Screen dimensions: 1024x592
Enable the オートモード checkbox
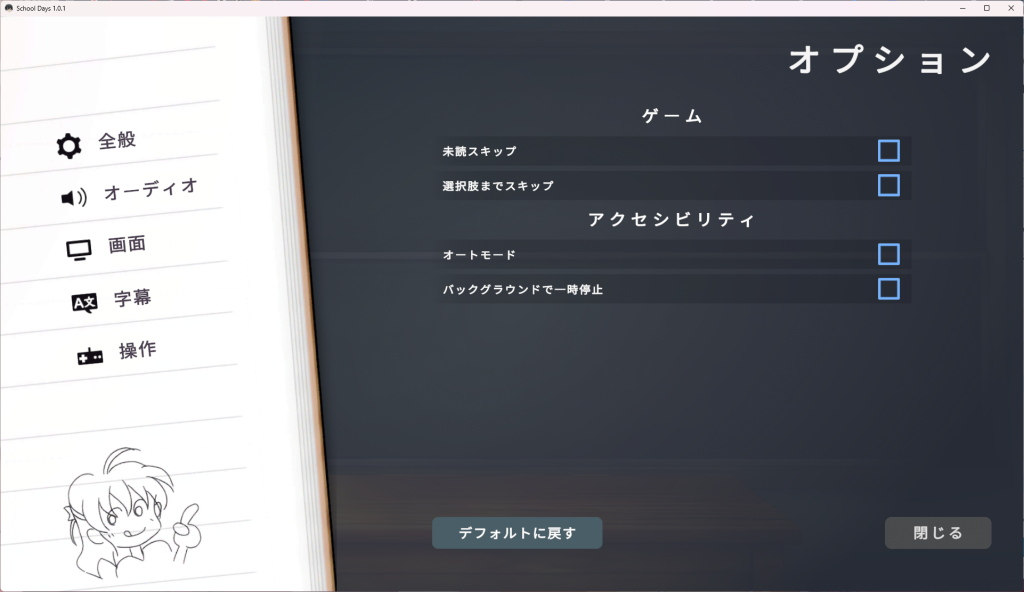[x=888, y=254]
